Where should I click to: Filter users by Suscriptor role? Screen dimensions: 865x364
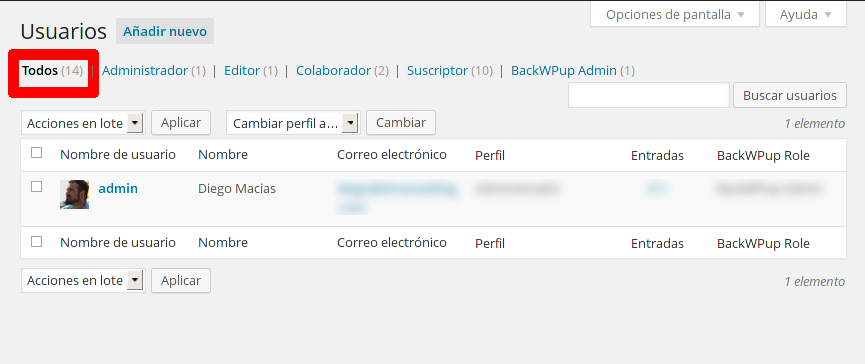(437, 71)
